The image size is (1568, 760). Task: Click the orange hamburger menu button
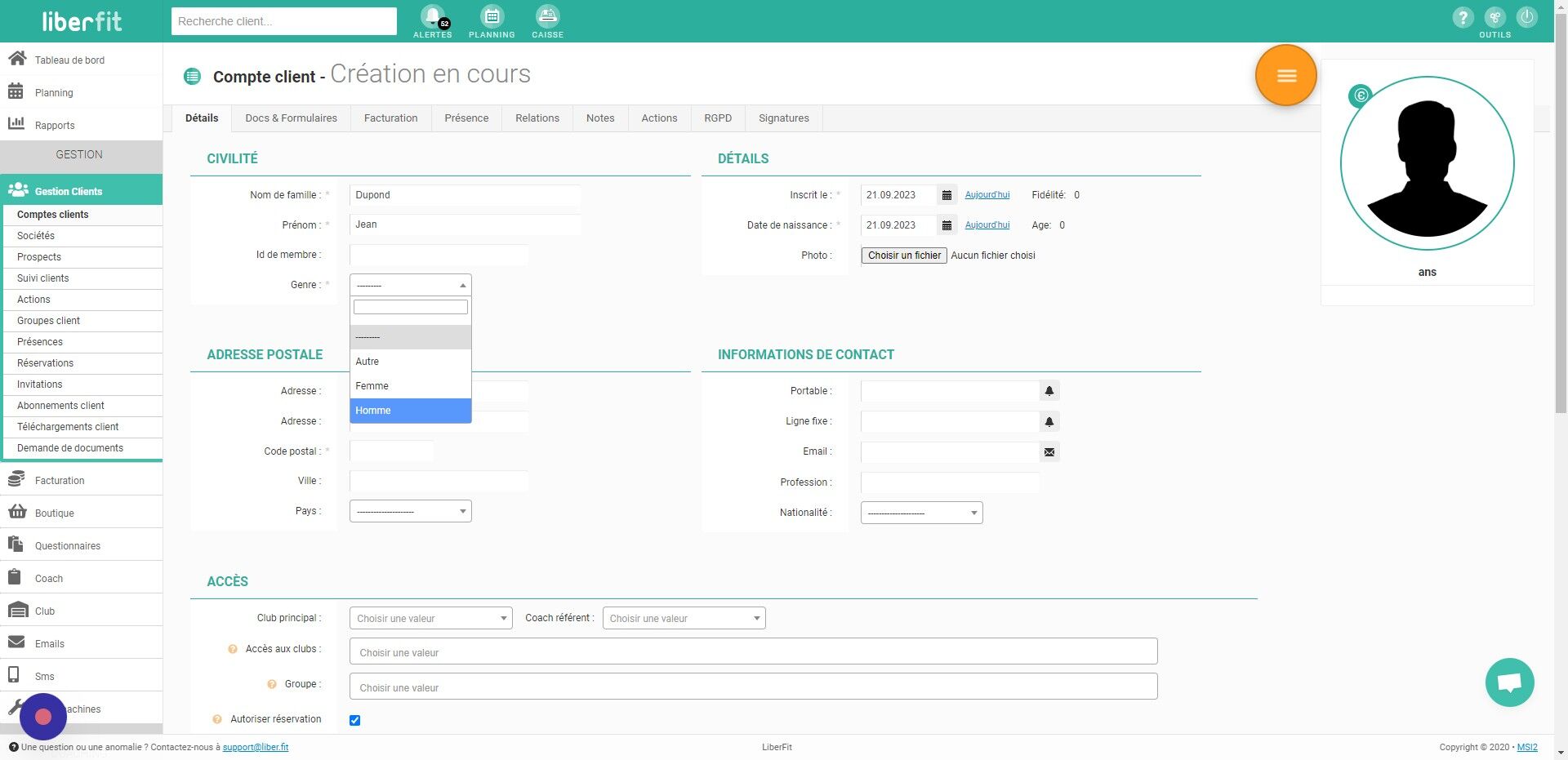coord(1286,76)
